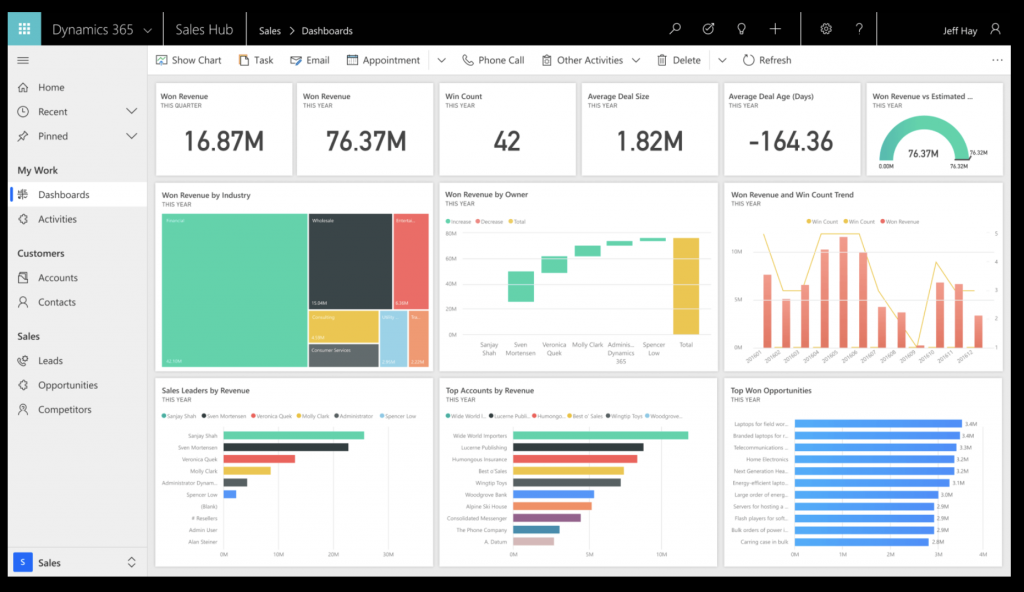Viewport: 1024px width, 592px height.
Task: Click the plus icon to create record
Action: coord(775,29)
